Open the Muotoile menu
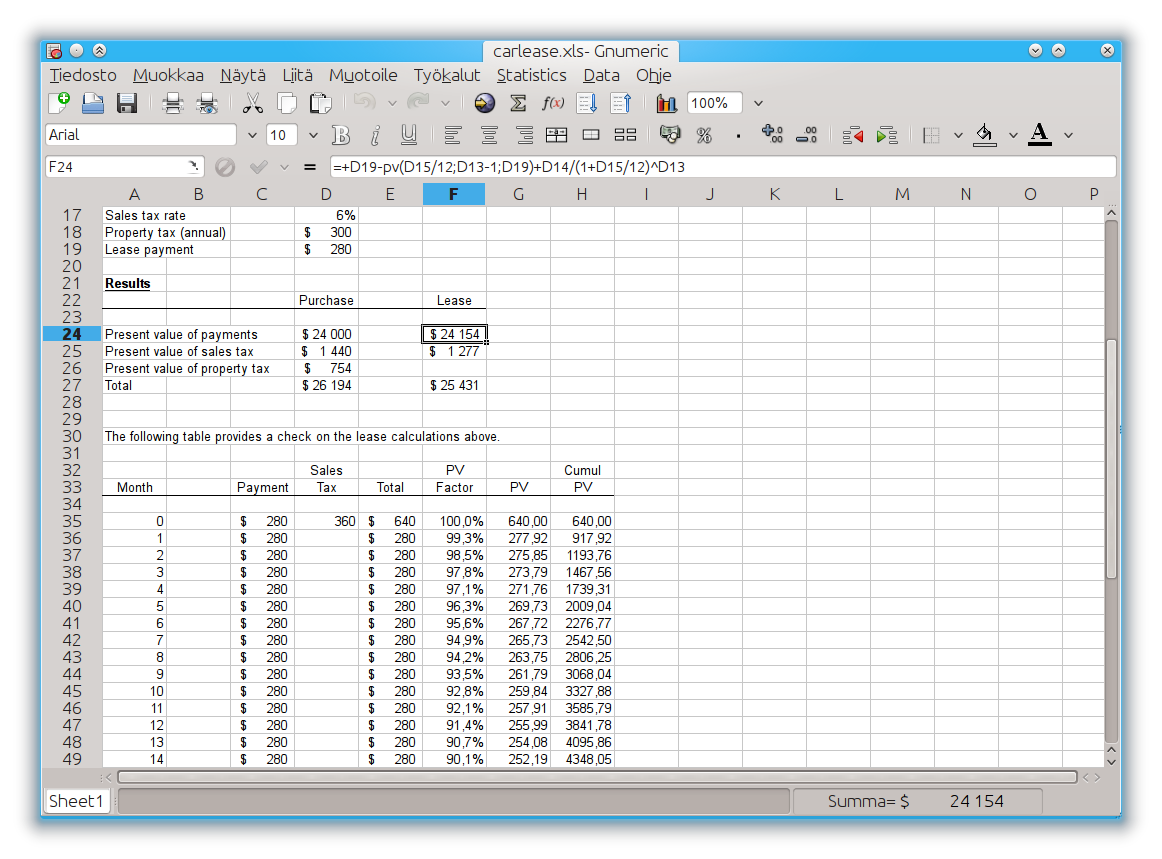The height and width of the screenshot is (859, 1162). [x=363, y=75]
